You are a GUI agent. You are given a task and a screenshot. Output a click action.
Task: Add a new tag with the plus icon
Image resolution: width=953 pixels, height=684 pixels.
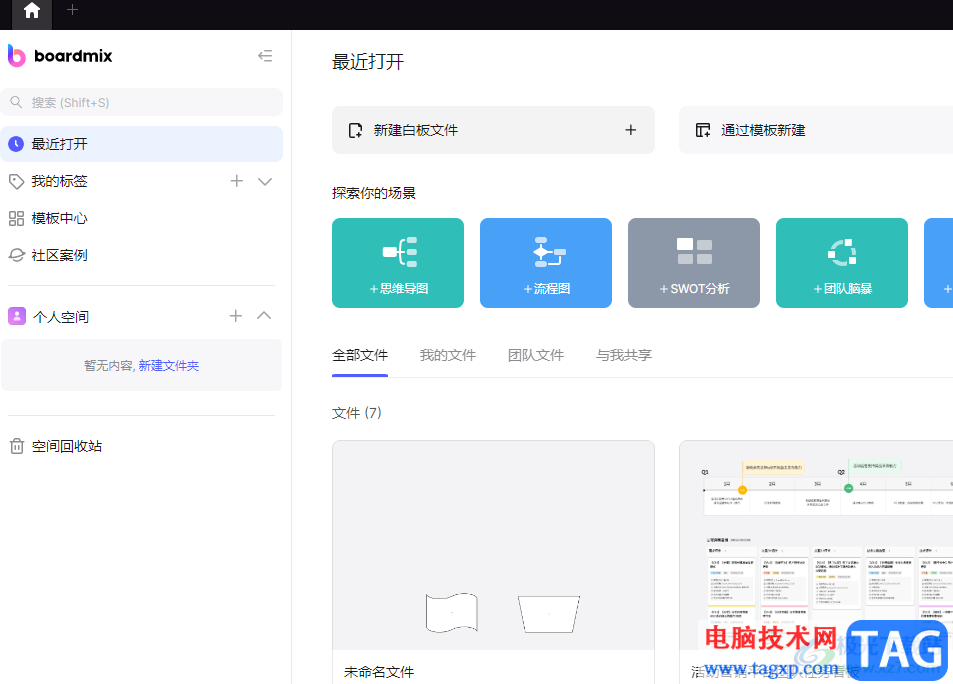coord(237,181)
